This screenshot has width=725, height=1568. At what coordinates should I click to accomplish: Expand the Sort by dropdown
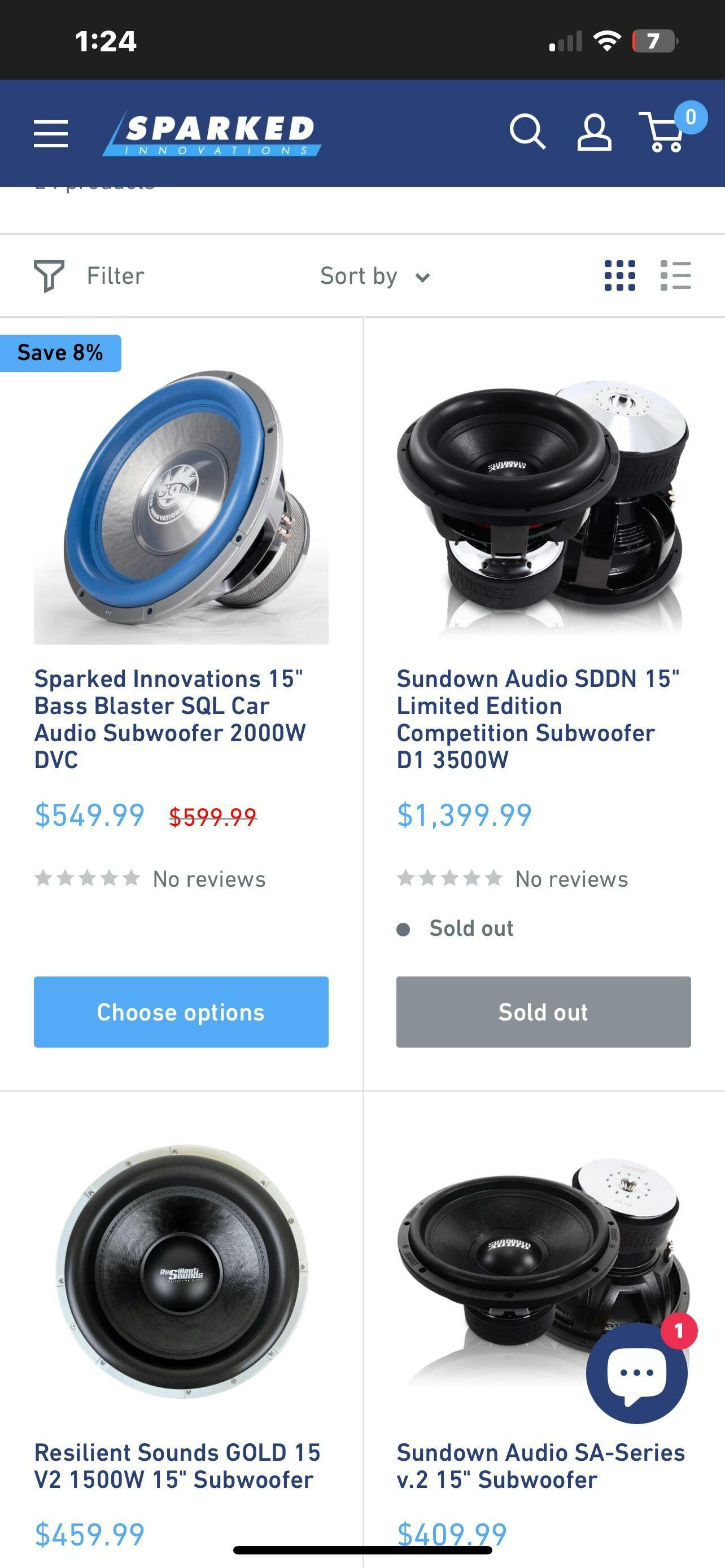click(x=375, y=277)
